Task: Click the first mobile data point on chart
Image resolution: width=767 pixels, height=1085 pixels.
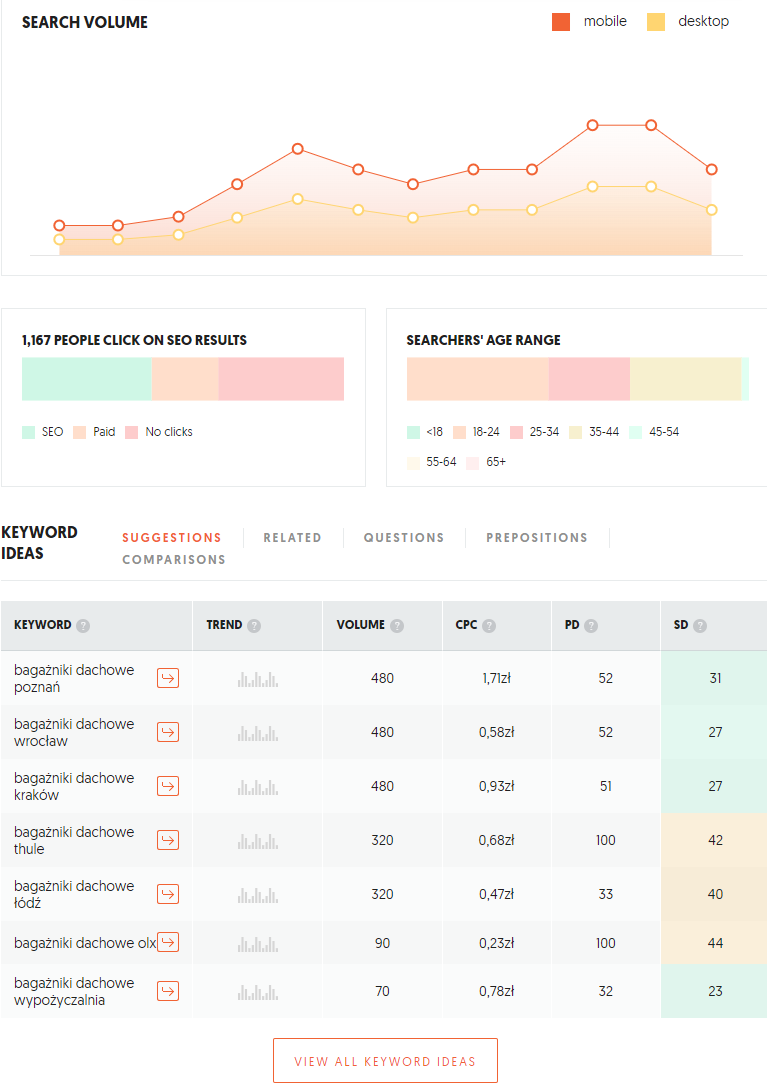Action: [60, 226]
